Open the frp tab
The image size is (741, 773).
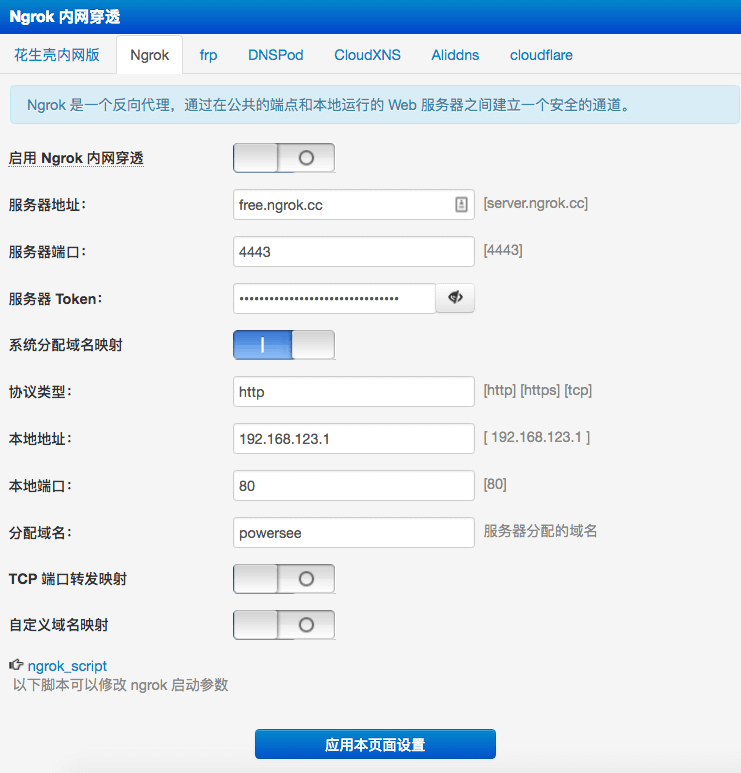pyautogui.click(x=208, y=55)
